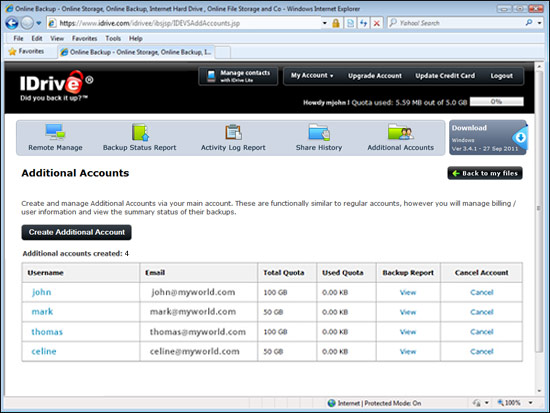Click the Download Windows client button

click(x=488, y=138)
